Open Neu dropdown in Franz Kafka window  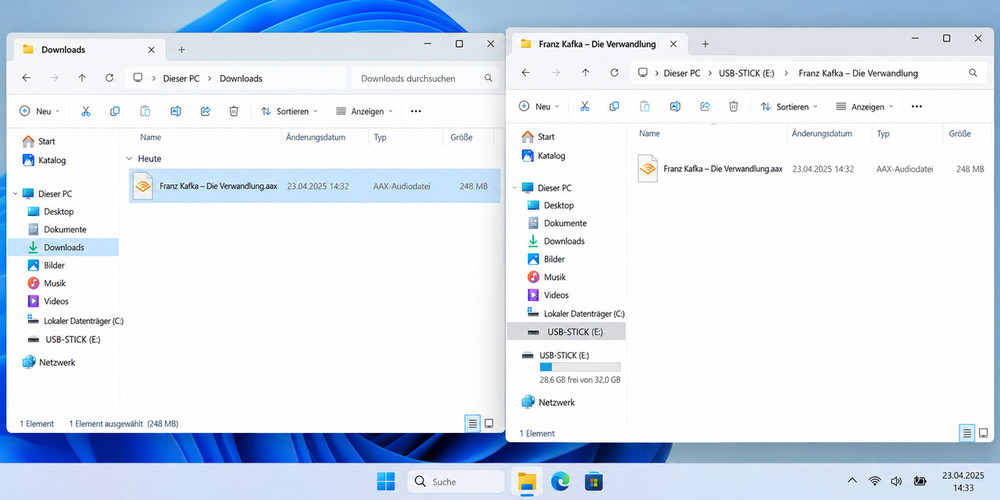539,107
